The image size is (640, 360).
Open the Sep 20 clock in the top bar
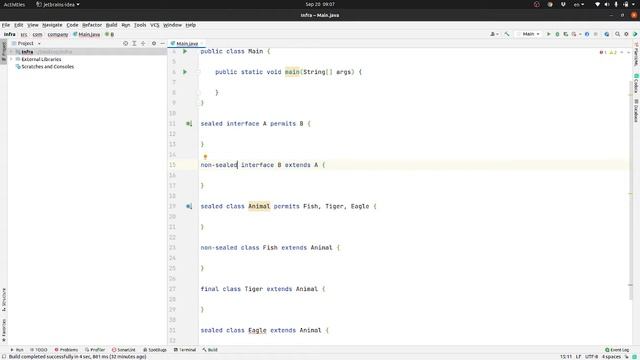point(320,4)
